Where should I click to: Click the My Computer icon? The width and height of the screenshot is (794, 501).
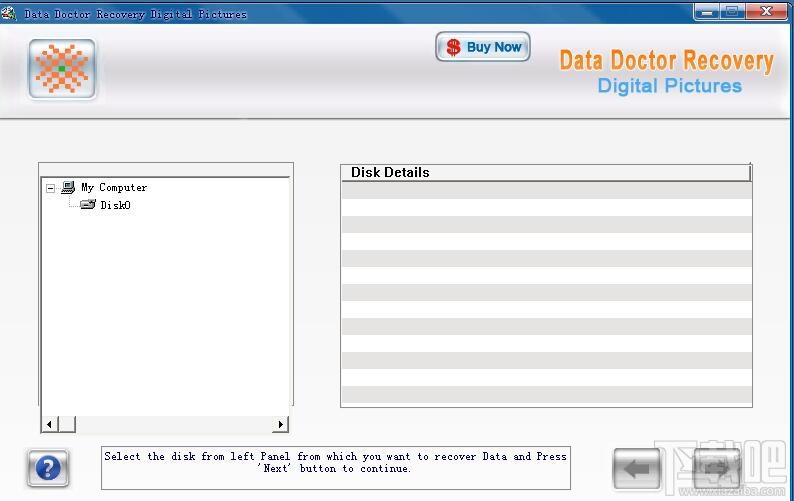coord(68,187)
